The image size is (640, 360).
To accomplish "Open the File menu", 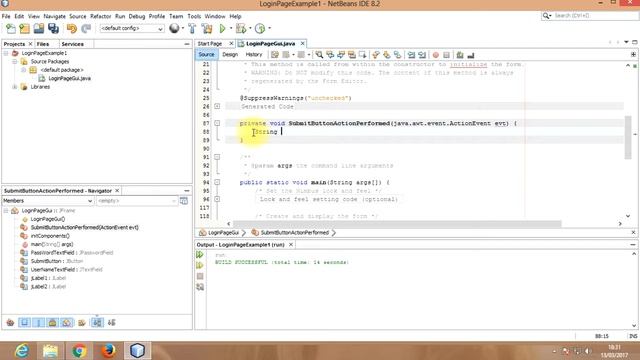I will 6,16.
